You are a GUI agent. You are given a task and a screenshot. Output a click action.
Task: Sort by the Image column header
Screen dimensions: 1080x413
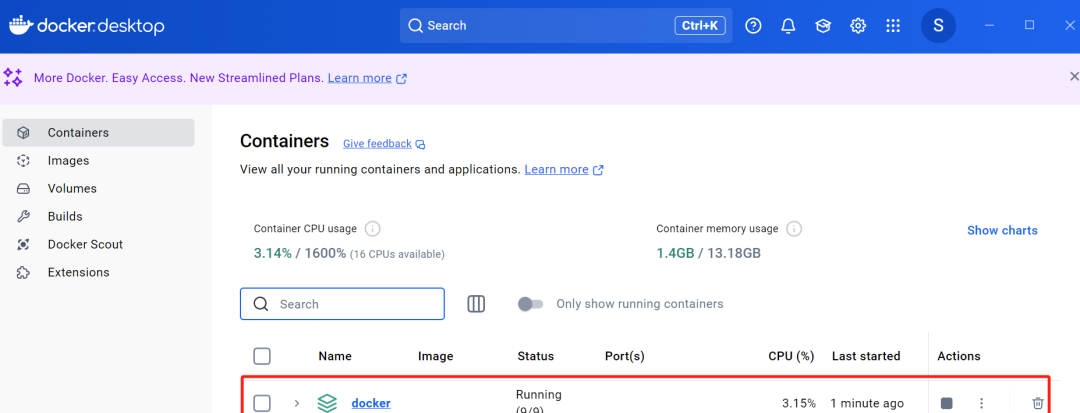click(x=435, y=356)
